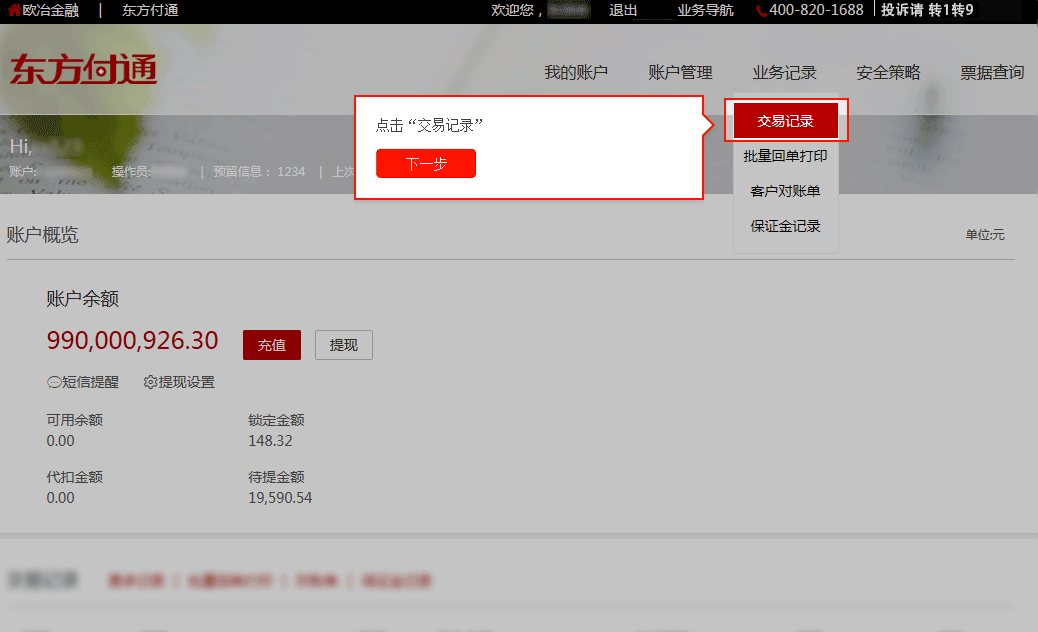Open 提现设置 withdrawal settings
The height and width of the screenshot is (632, 1038).
[x=179, y=382]
